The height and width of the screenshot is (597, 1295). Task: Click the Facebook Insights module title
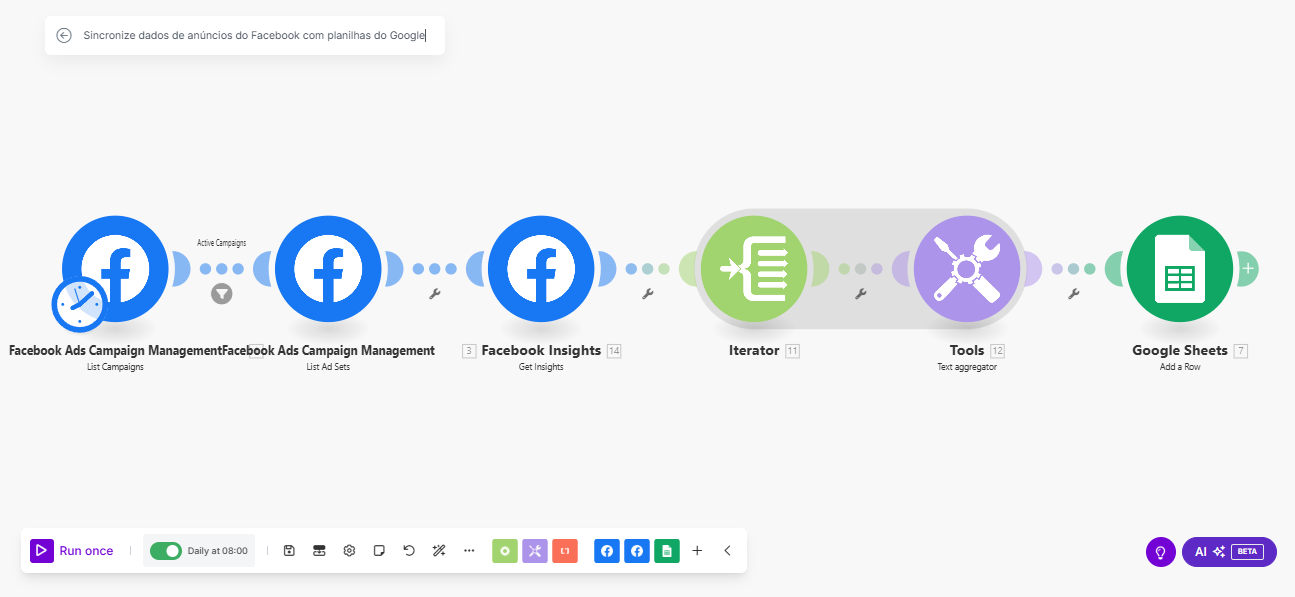tap(541, 351)
